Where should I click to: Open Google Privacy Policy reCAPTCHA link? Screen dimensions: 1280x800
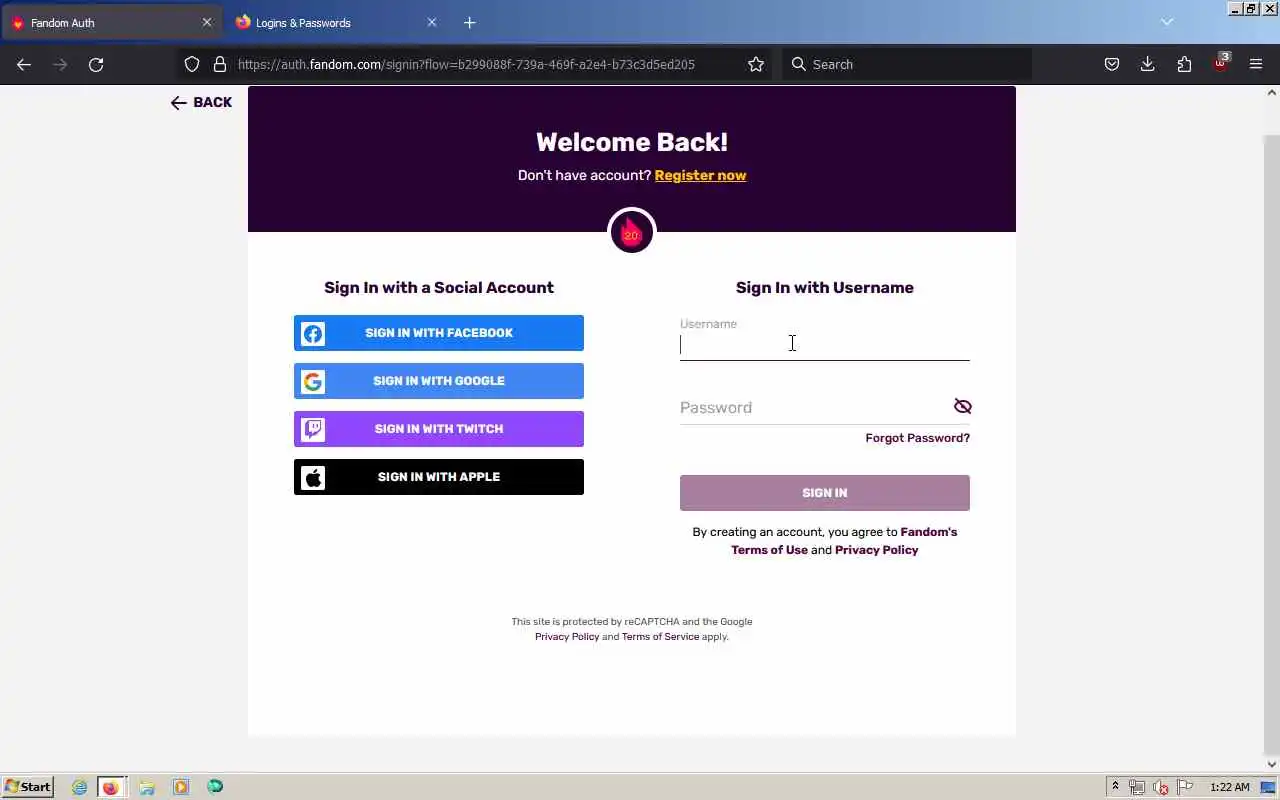[x=567, y=637]
